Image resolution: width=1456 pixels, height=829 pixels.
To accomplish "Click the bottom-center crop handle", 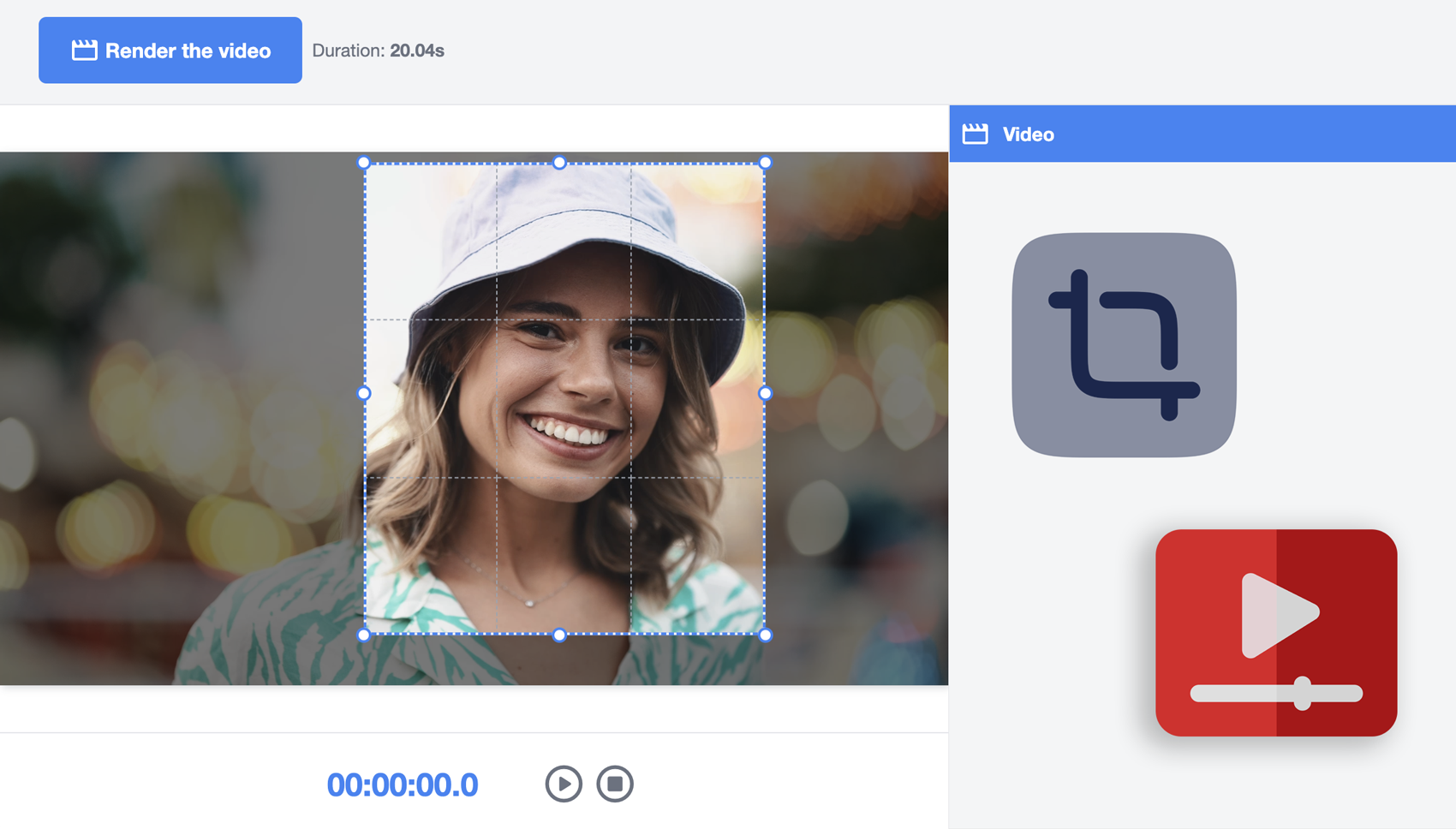I will (559, 635).
